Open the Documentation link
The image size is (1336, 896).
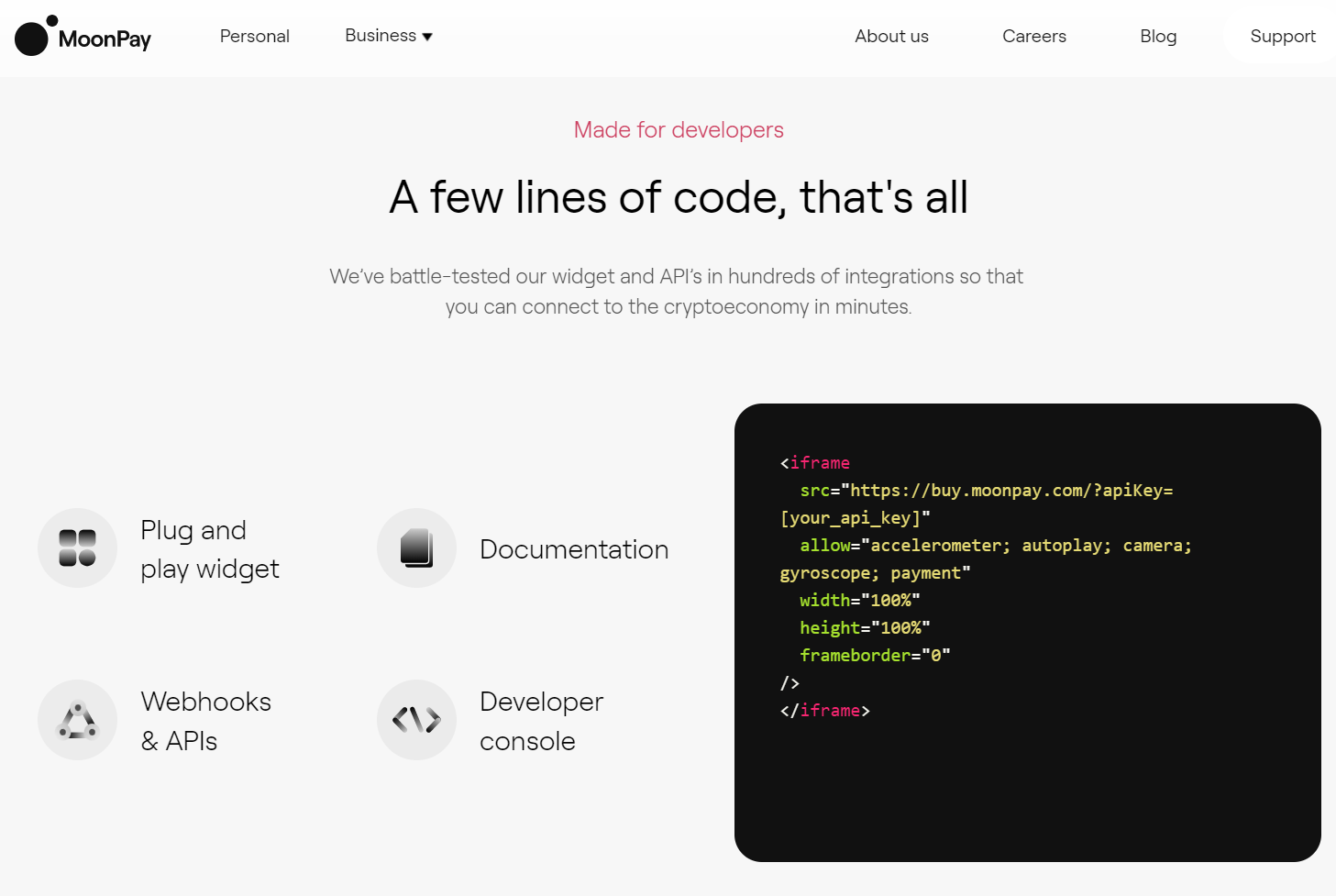(x=574, y=549)
